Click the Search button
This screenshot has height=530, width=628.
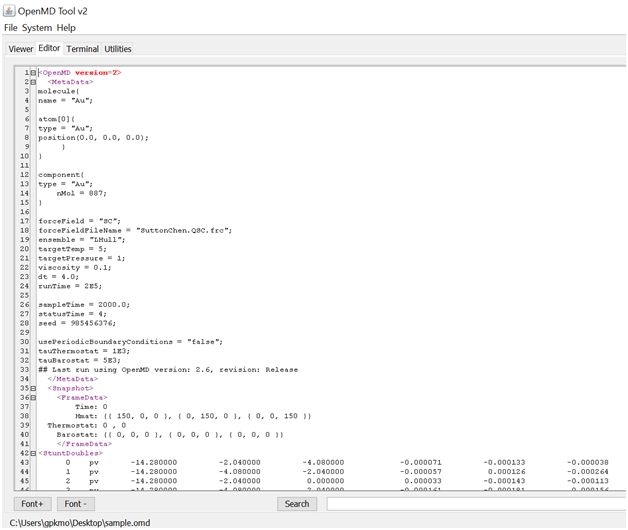click(x=297, y=504)
